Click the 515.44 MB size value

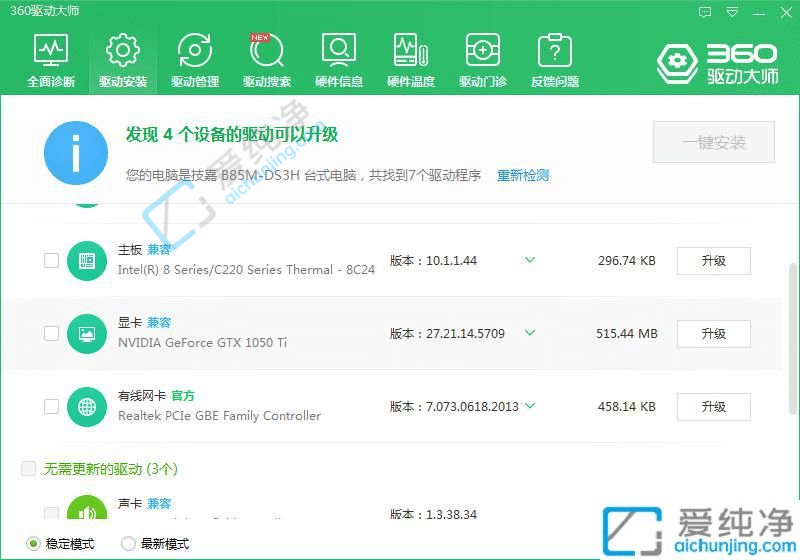click(x=627, y=334)
